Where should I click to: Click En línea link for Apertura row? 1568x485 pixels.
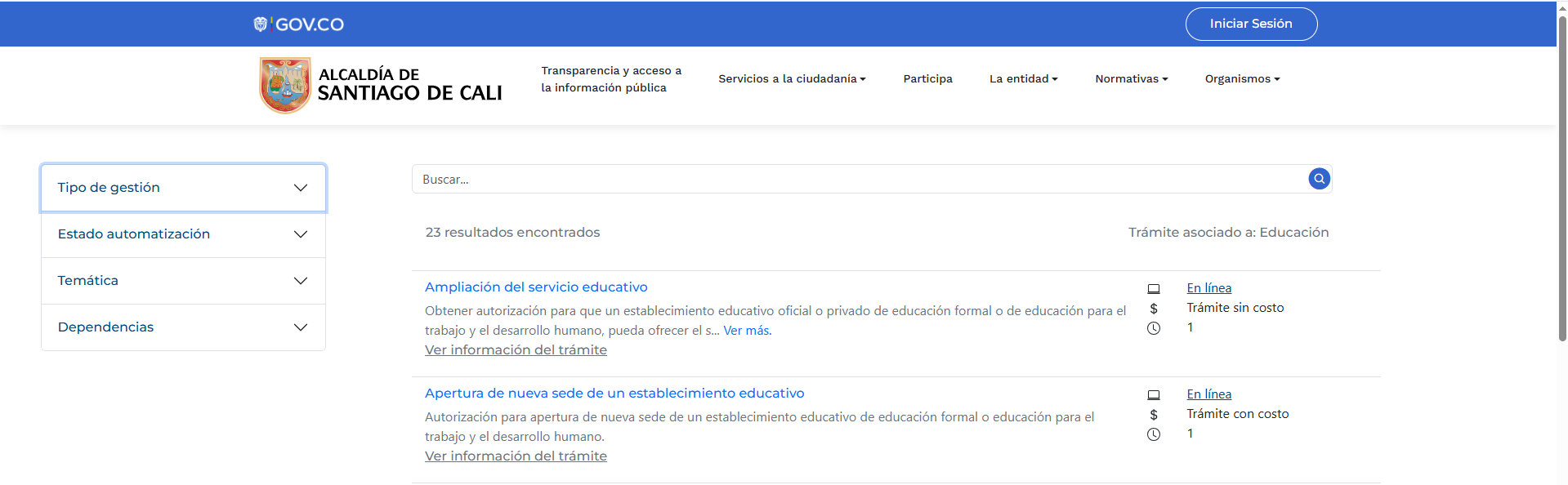pos(1208,394)
